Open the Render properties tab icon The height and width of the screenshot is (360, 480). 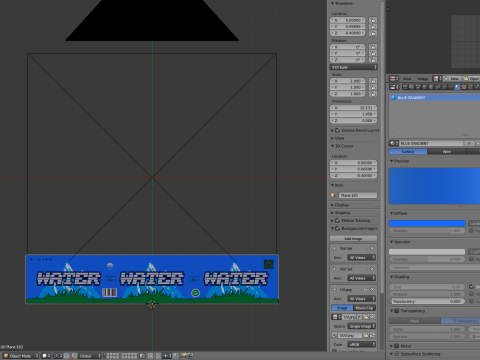pos(405,87)
